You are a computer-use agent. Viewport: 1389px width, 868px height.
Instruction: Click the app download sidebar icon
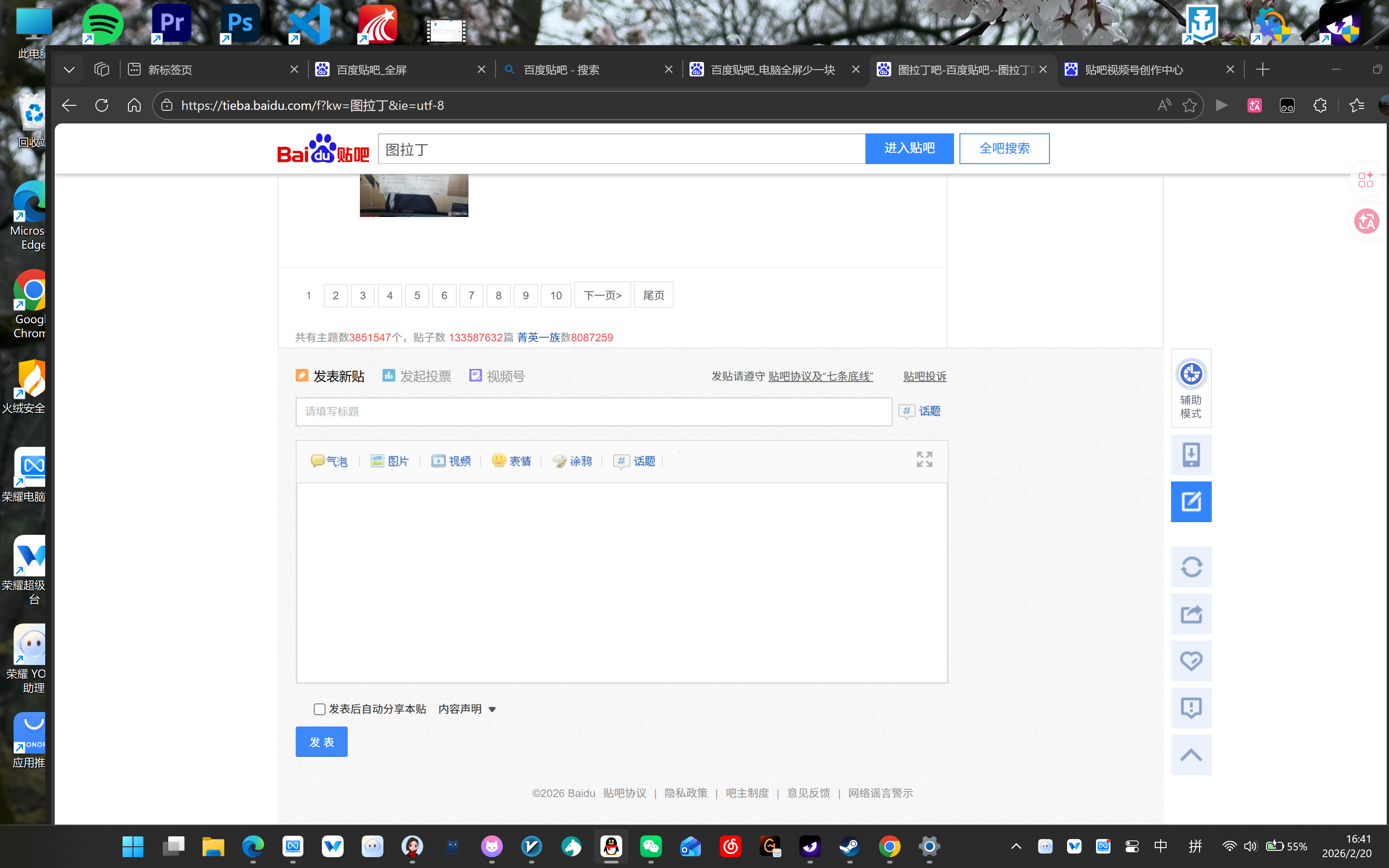point(1191,455)
